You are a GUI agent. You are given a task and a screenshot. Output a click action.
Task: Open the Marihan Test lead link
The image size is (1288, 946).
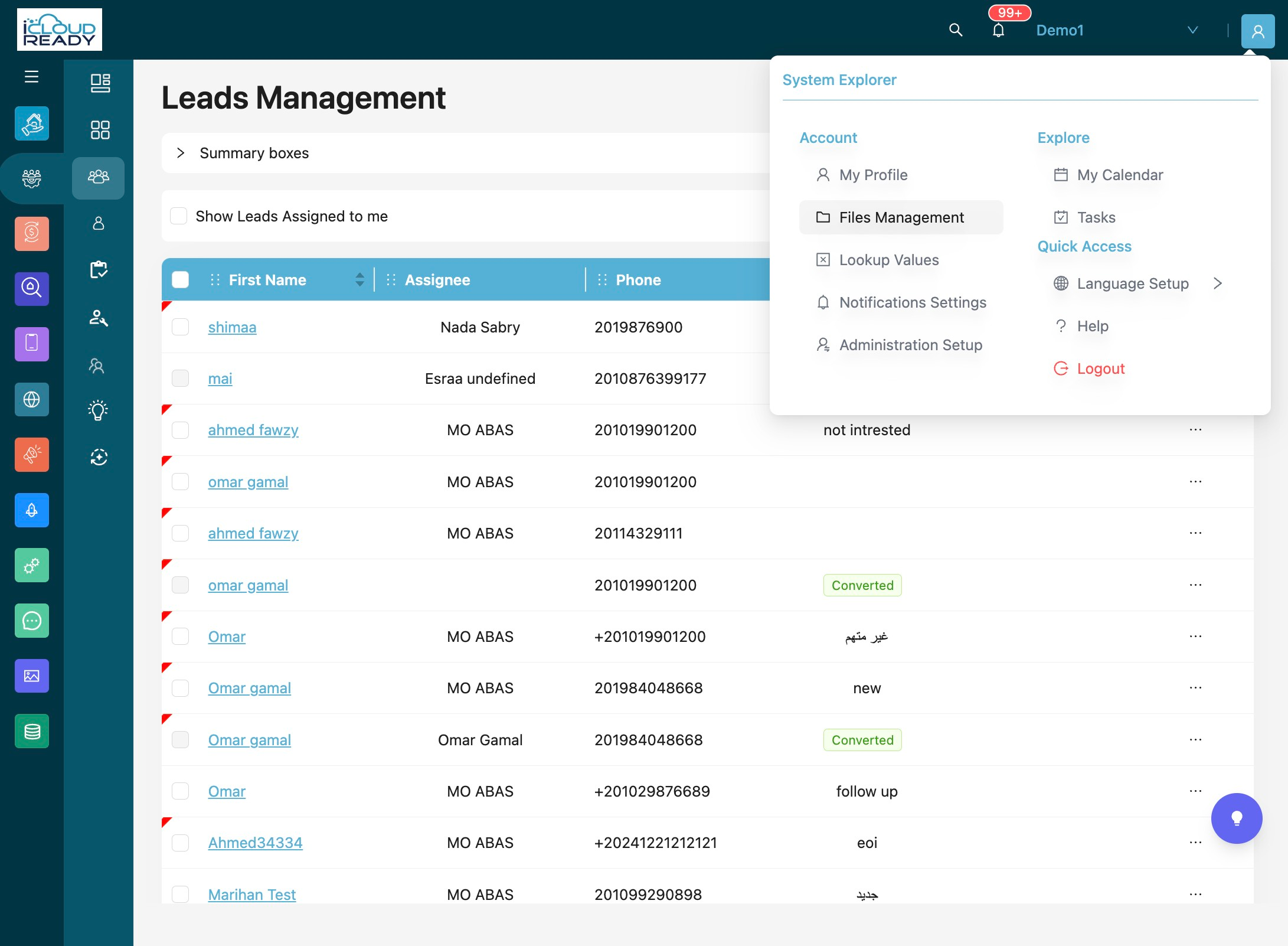pyautogui.click(x=251, y=894)
